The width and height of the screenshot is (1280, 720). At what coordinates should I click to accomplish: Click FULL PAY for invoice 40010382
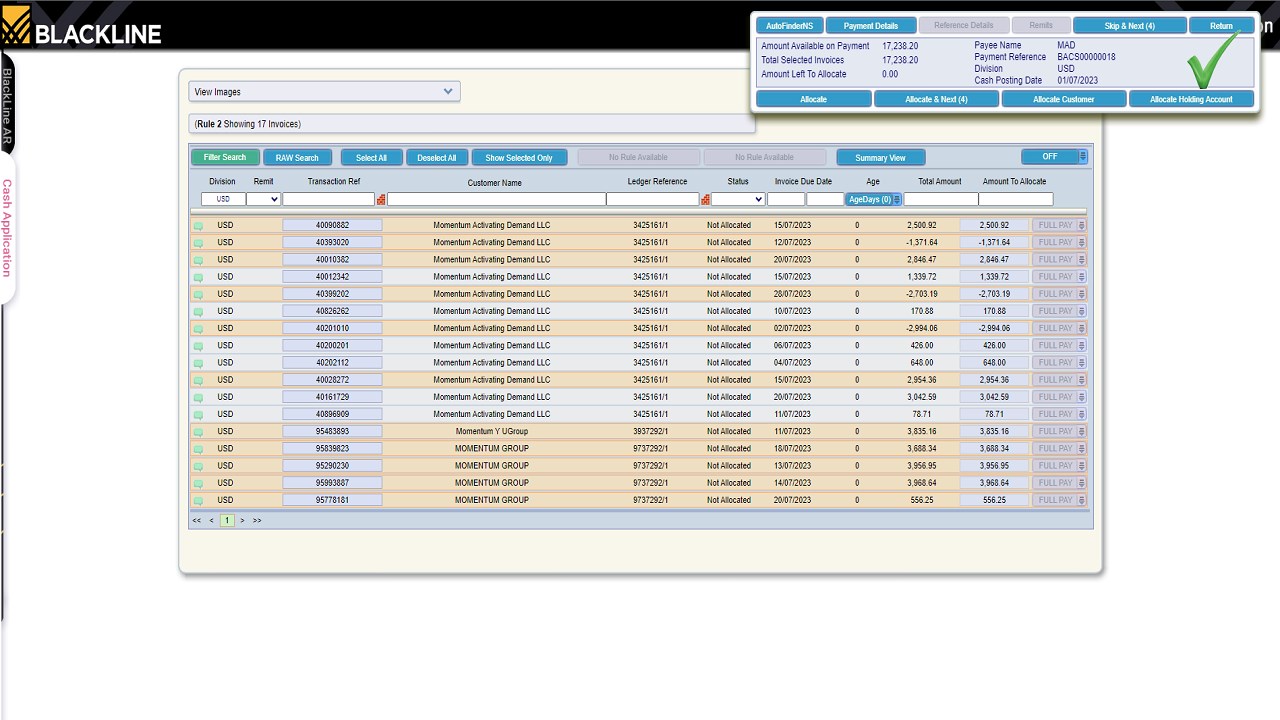pyautogui.click(x=1055, y=260)
